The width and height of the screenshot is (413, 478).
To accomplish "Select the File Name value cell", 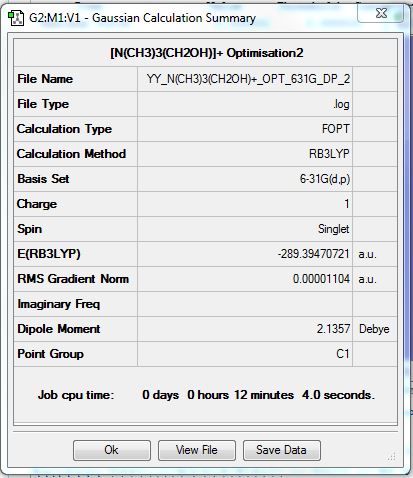I will click(245, 79).
